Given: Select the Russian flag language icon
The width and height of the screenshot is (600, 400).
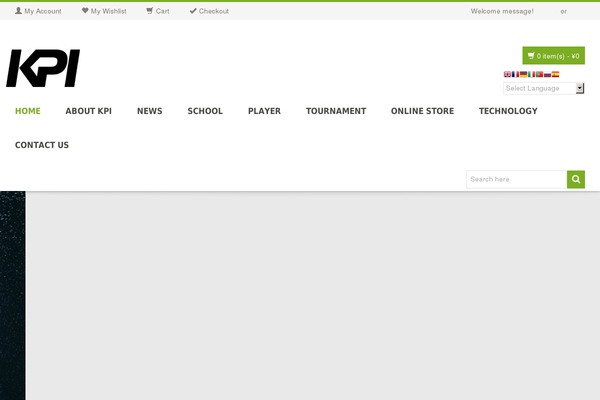Looking at the screenshot, I should [x=548, y=74].
